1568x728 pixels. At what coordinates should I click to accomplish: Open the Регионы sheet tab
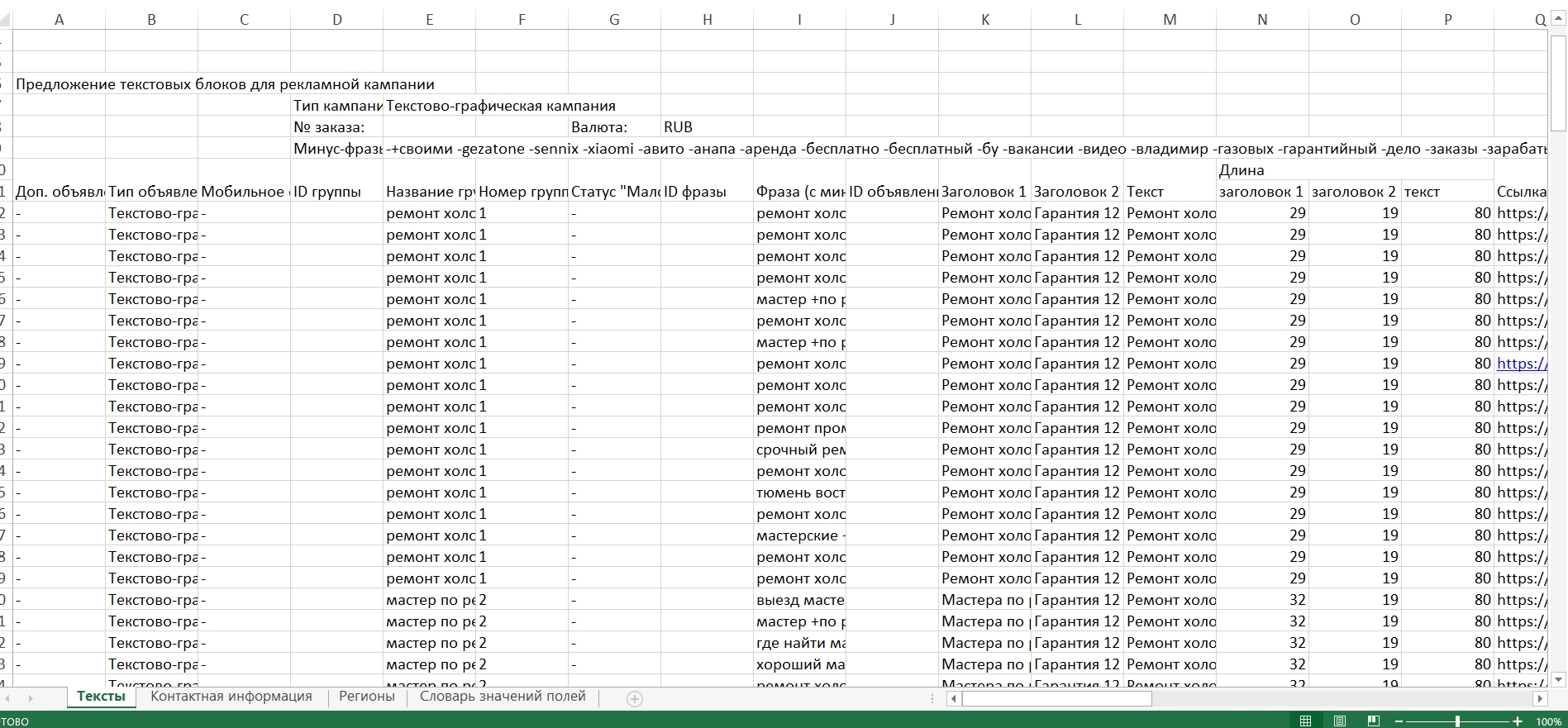(367, 697)
